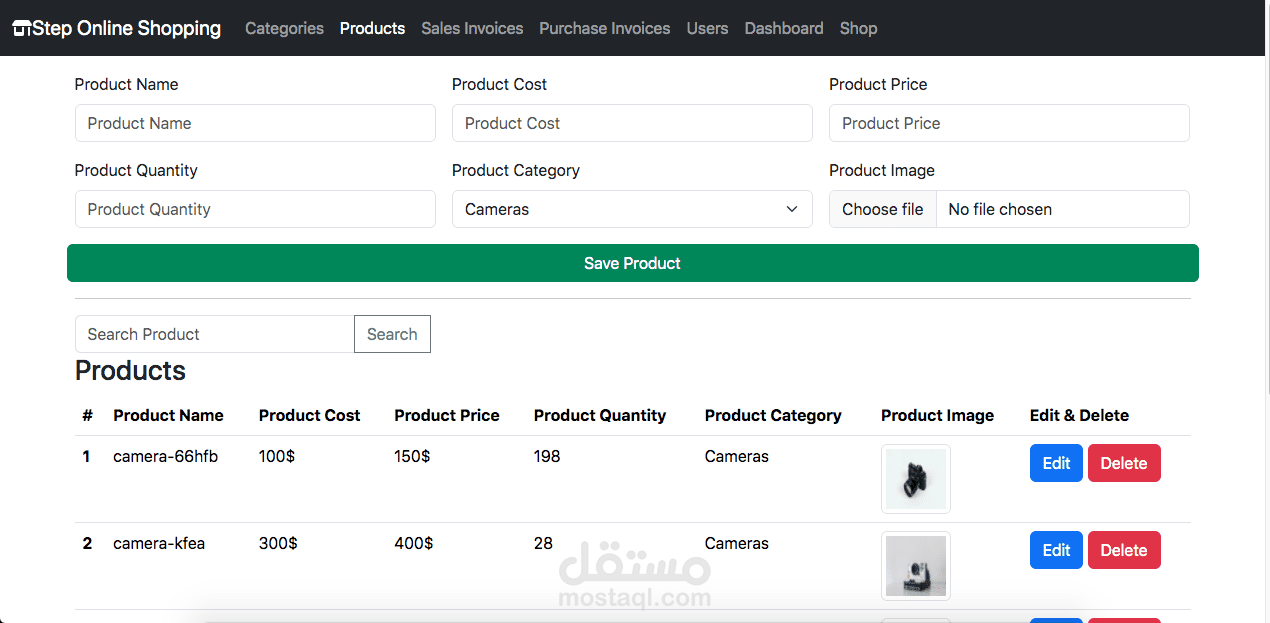Viewport: 1270px width, 623px height.
Task: Click into the Product Cost field
Action: click(632, 123)
